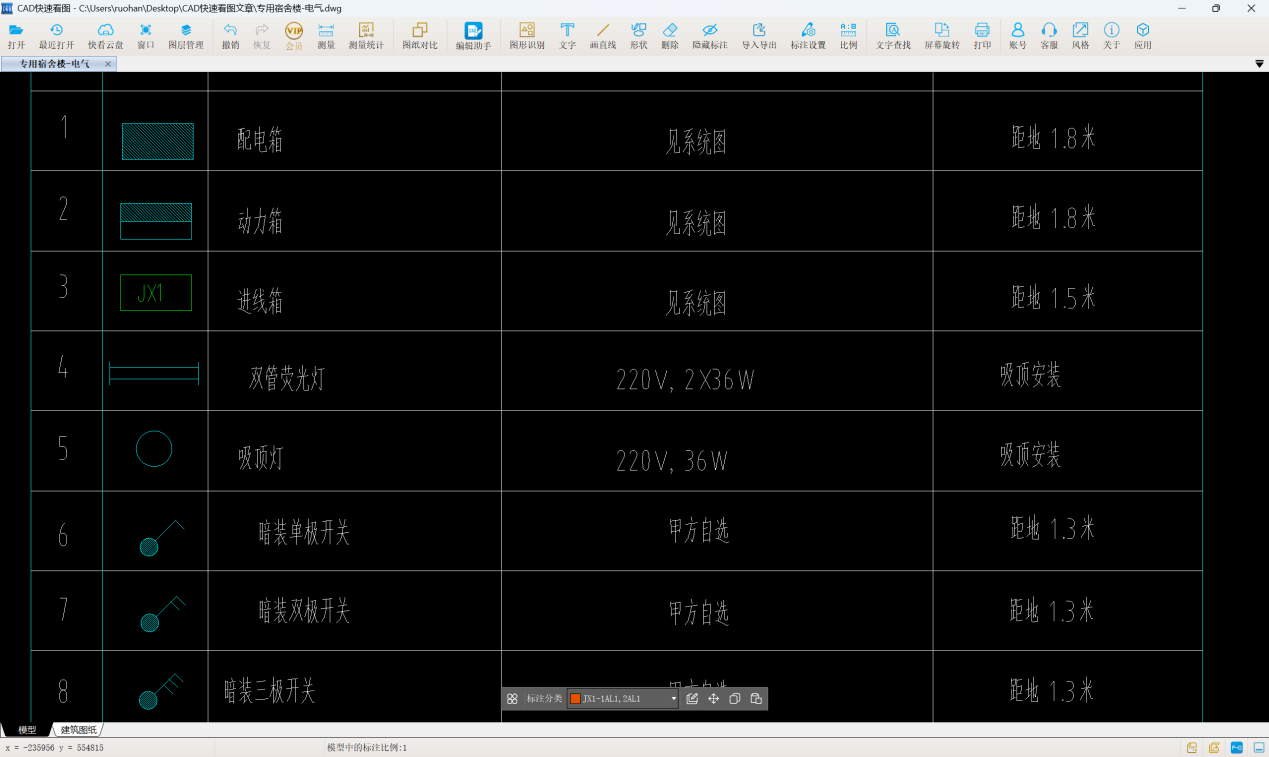Select the 删除 eraser tool

(x=670, y=36)
